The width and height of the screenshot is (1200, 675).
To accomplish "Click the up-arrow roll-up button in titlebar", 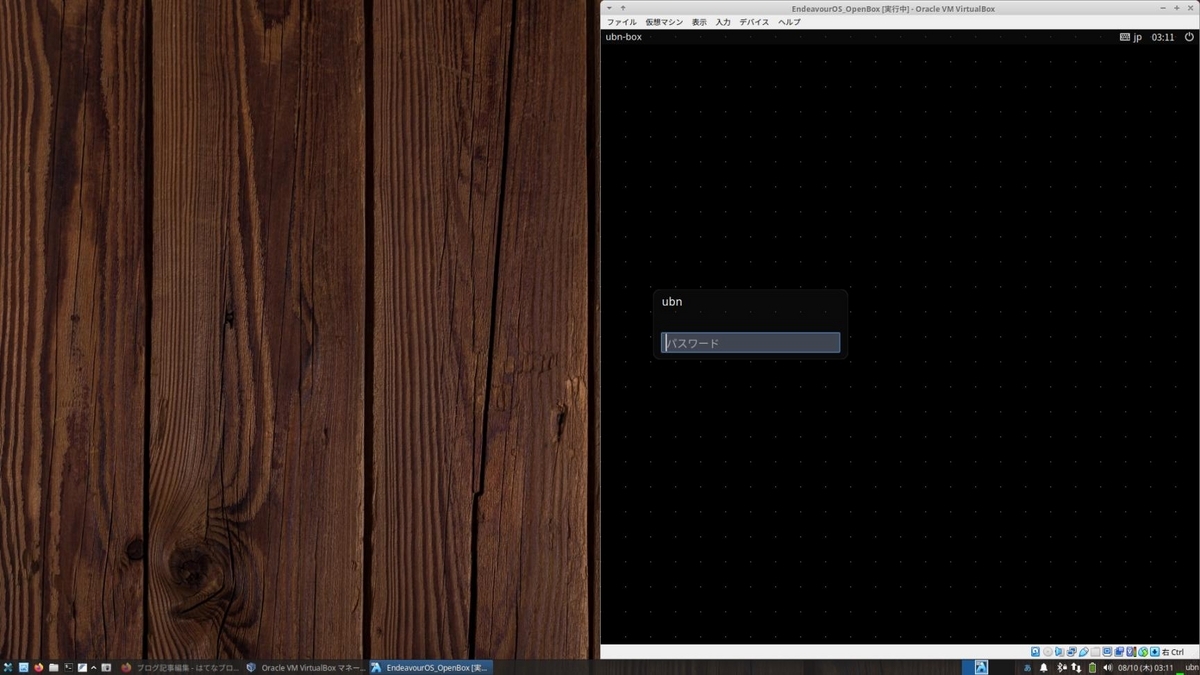I will coord(623,8).
